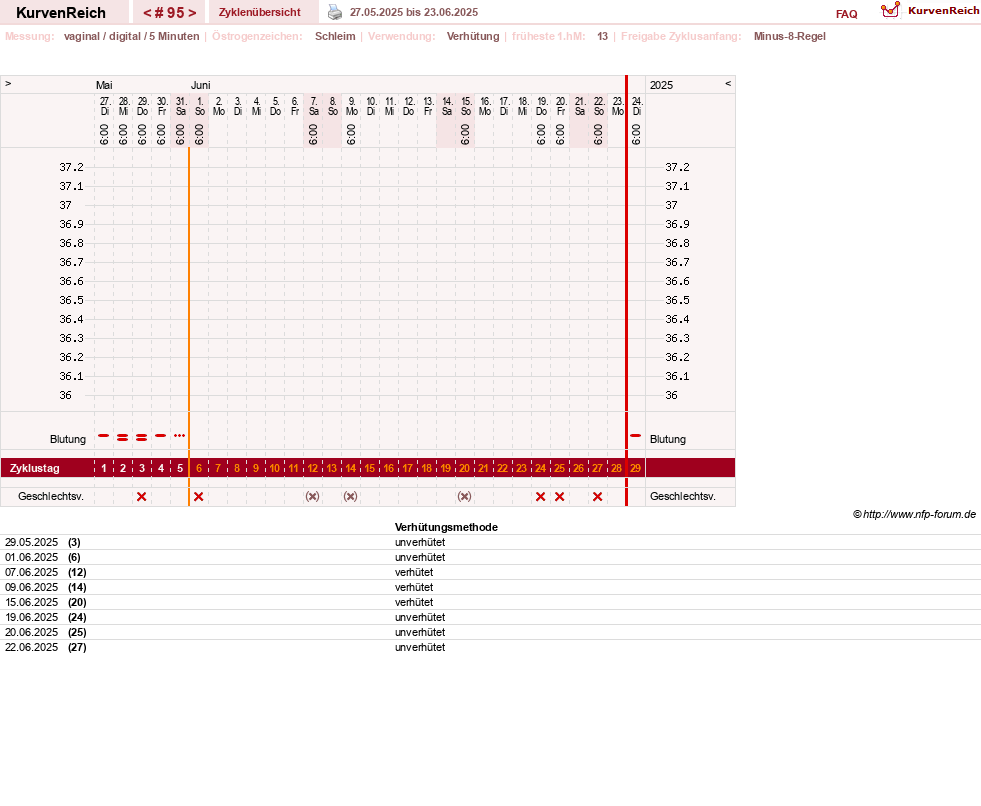Viewport: 981px width, 806px height.
Task: Click the protected intercourse mark on day 12
Action: pyautogui.click(x=312, y=496)
